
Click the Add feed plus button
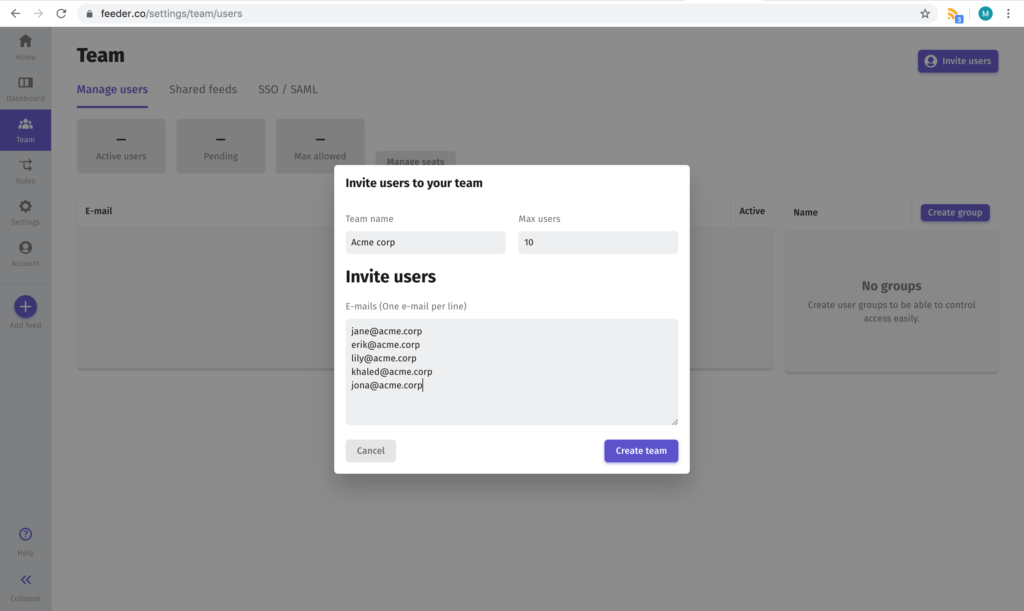point(25,307)
